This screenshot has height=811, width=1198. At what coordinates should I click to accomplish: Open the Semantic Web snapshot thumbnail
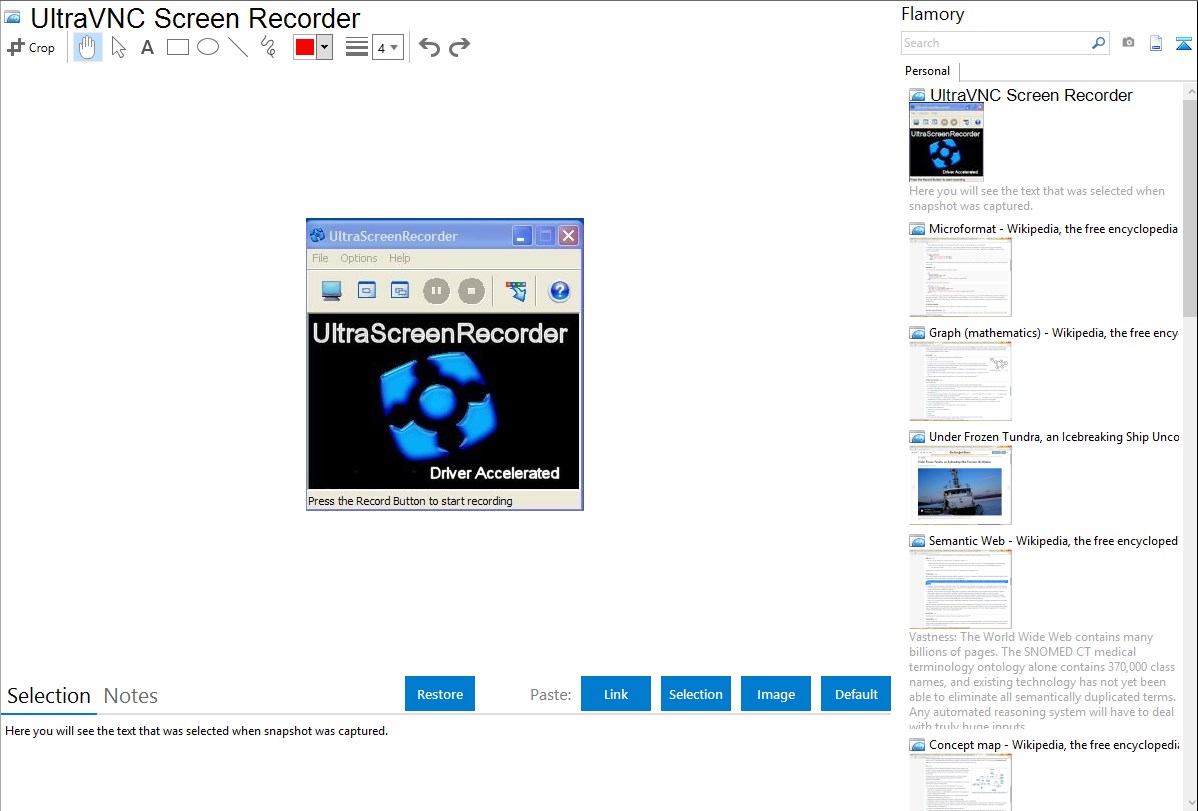(x=960, y=589)
